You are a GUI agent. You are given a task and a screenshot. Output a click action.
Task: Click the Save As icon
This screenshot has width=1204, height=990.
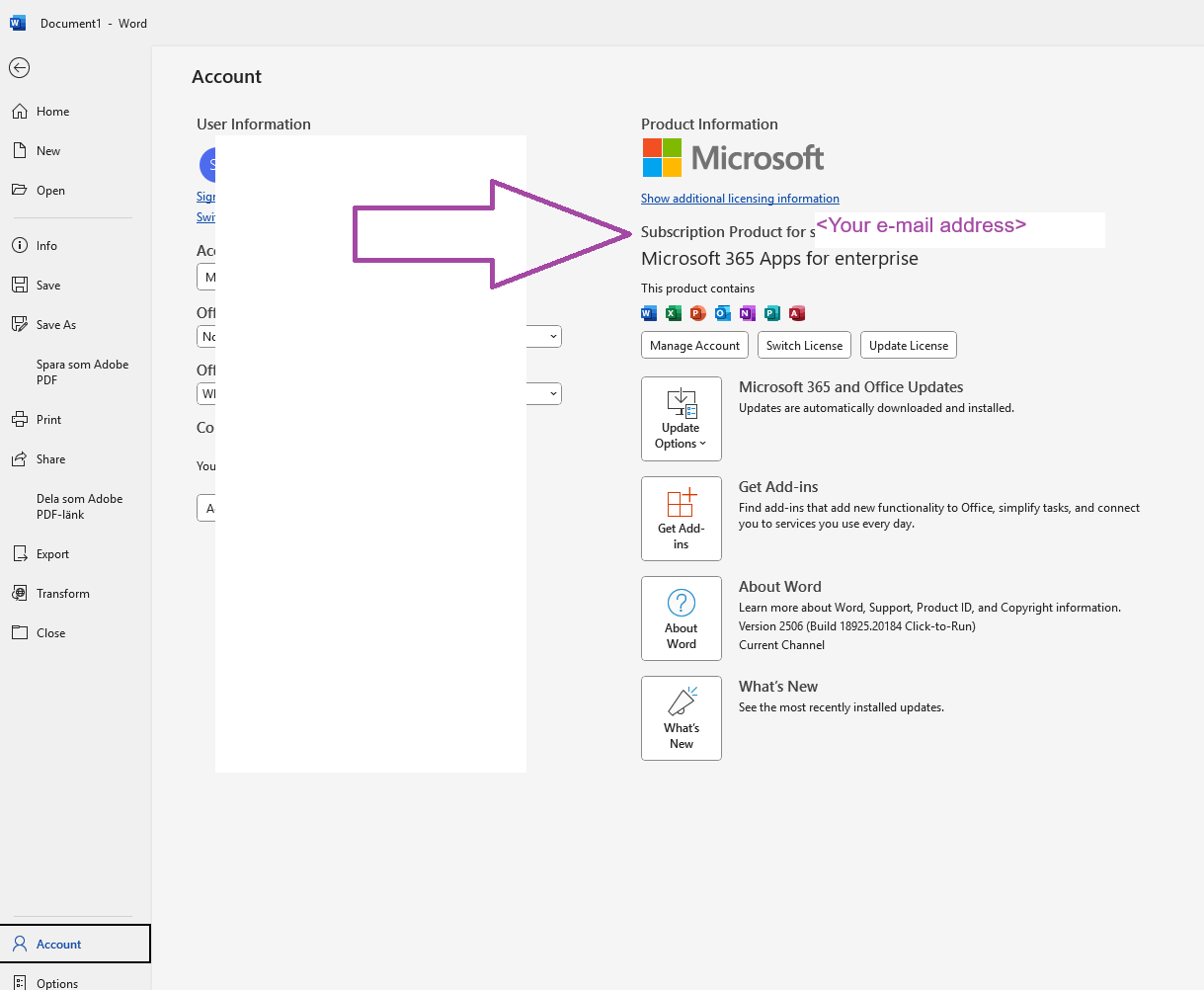pos(19,324)
